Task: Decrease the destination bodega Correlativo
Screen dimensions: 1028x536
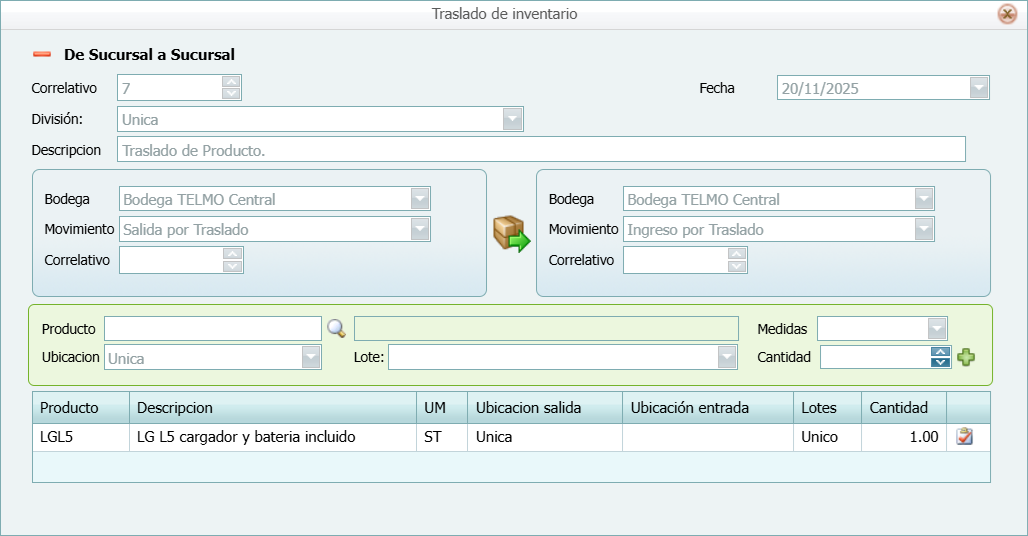Action: point(737,266)
